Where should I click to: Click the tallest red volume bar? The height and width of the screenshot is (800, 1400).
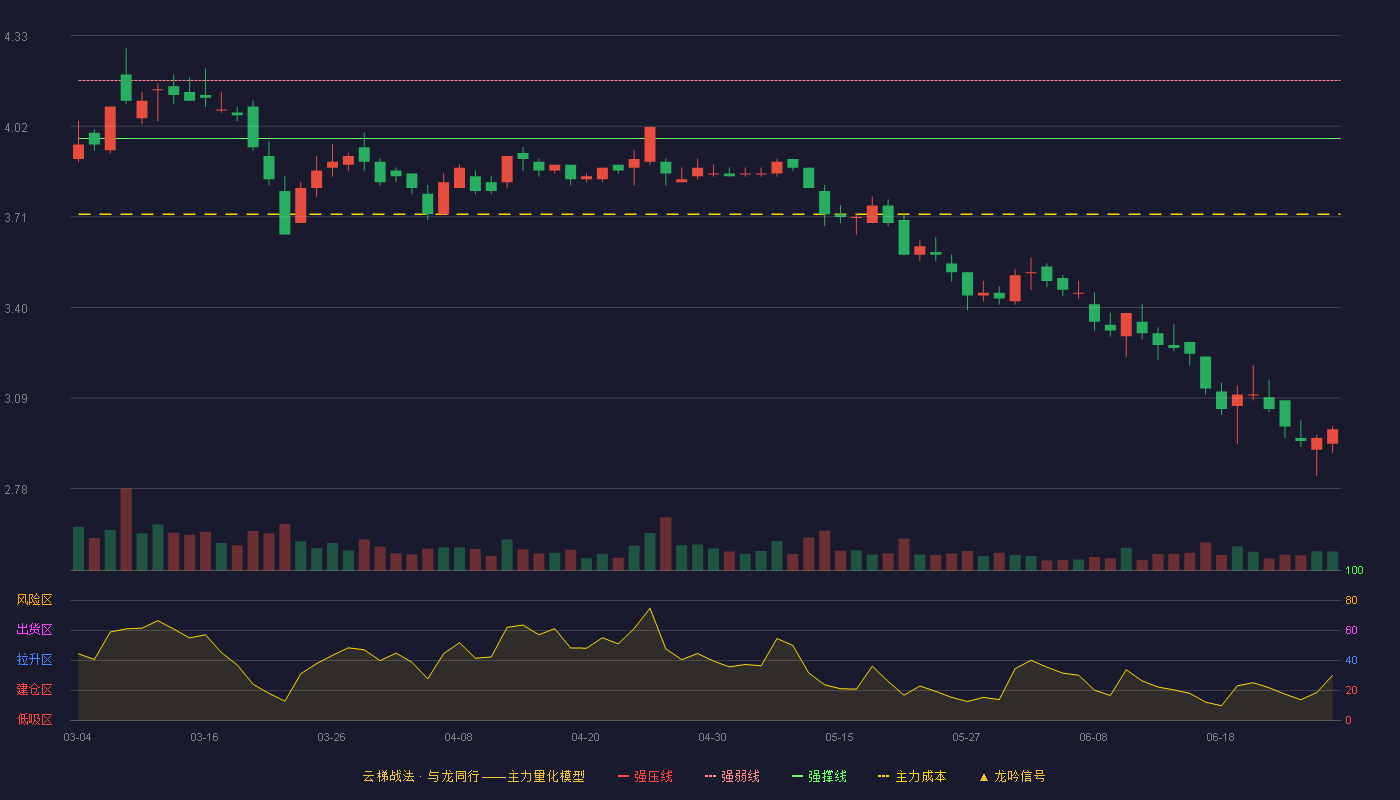click(x=126, y=529)
